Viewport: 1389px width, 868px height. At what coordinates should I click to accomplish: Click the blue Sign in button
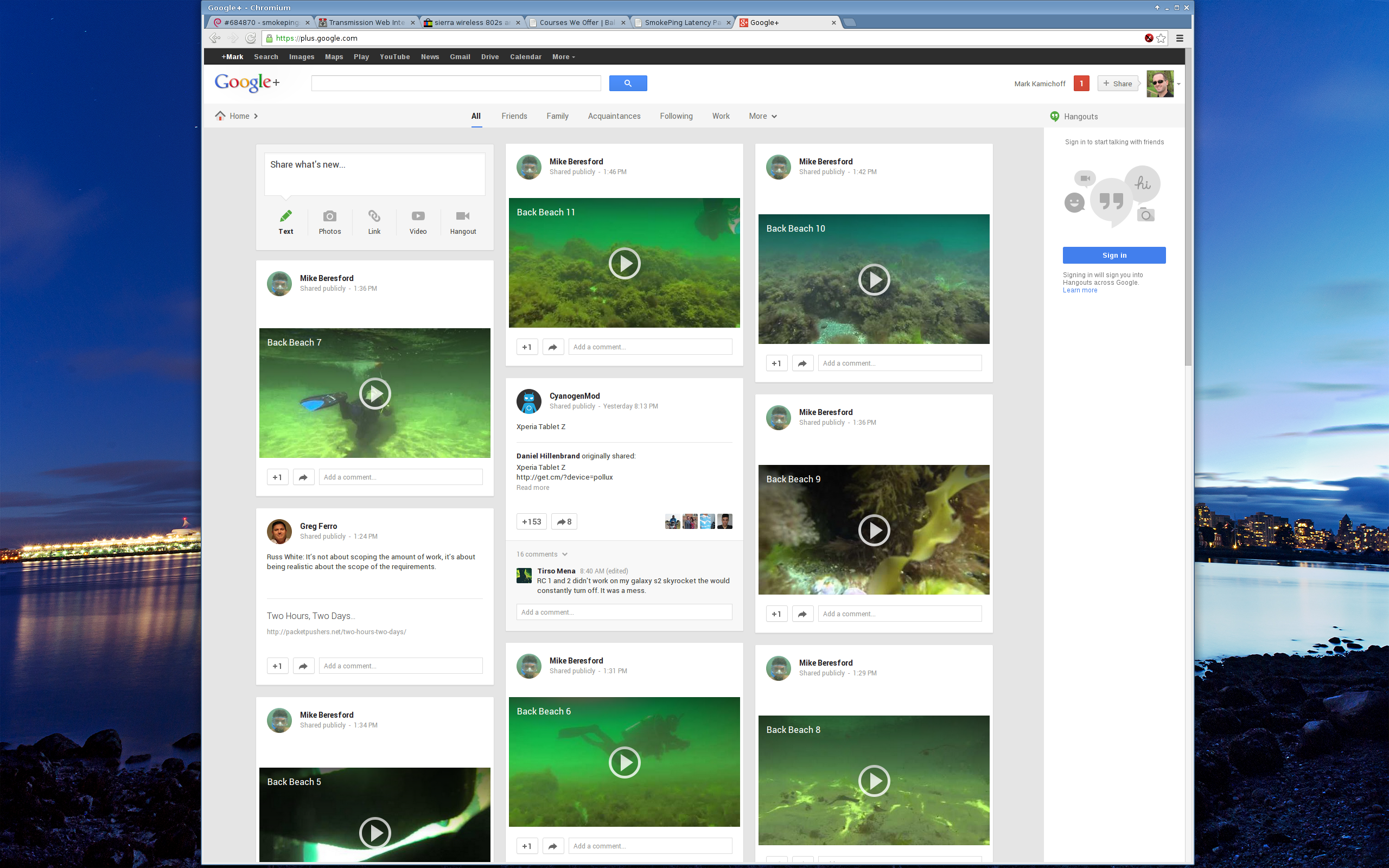(x=1114, y=256)
